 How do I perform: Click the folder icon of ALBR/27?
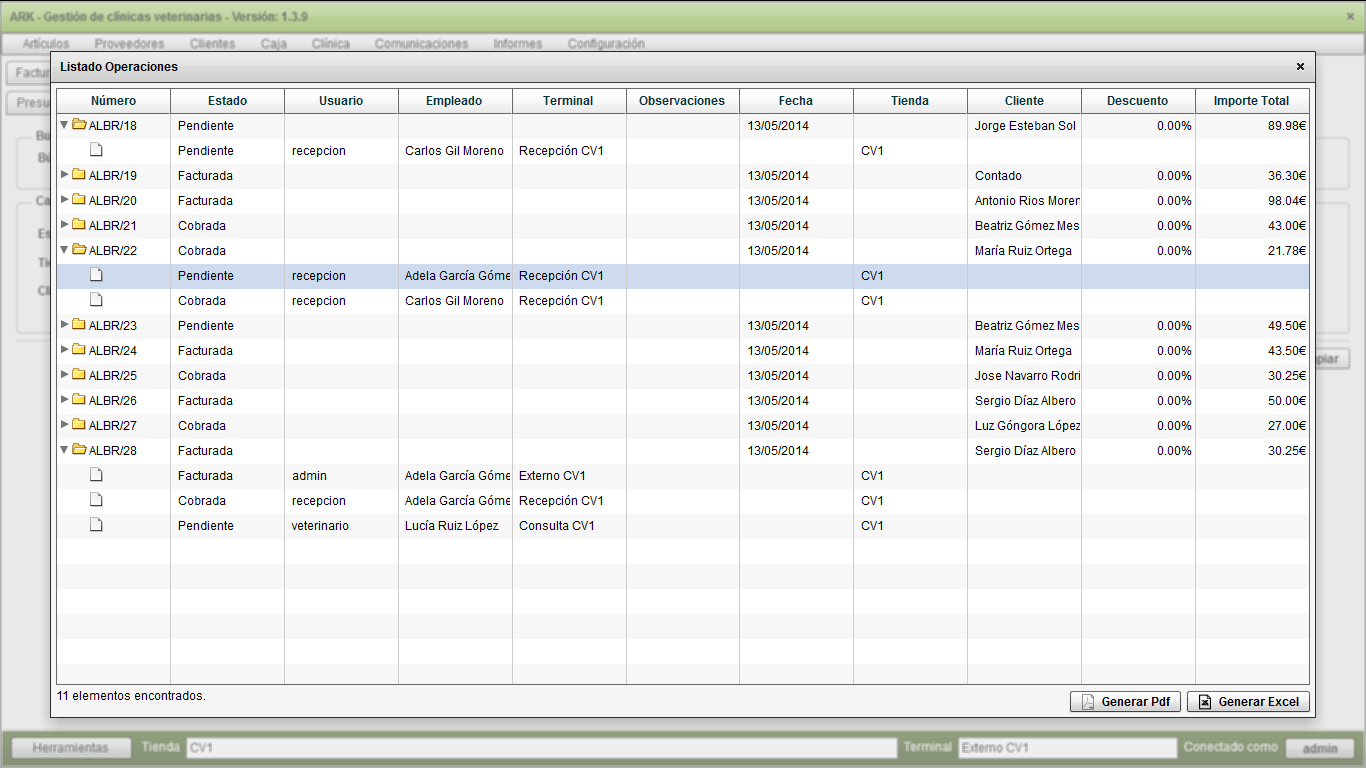coord(78,425)
